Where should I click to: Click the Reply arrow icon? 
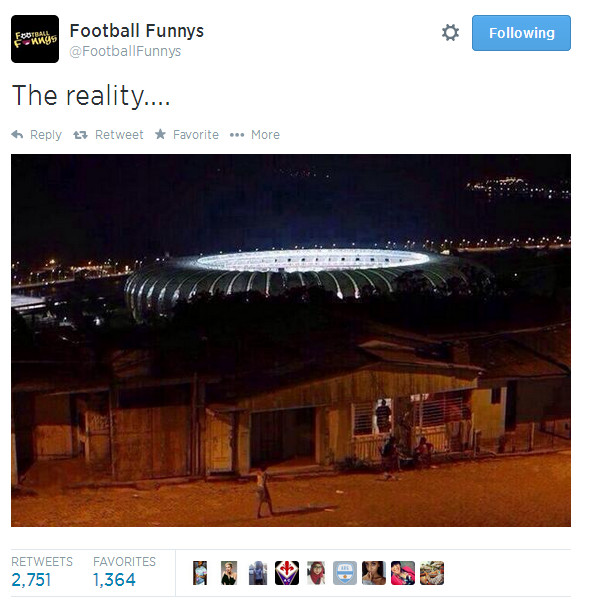click(17, 135)
